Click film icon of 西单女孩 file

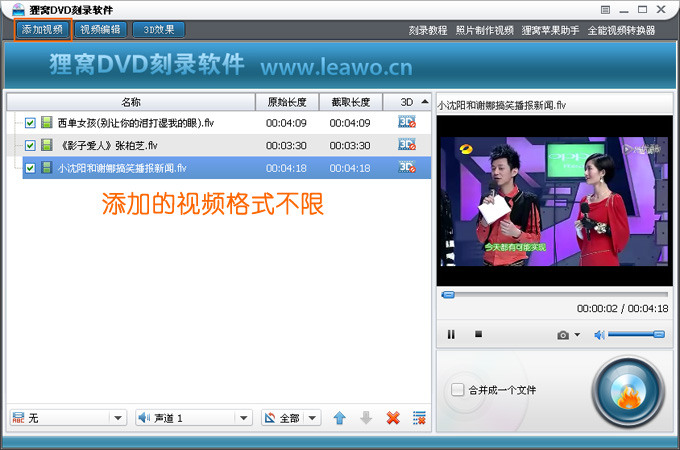pyautogui.click(x=47, y=122)
